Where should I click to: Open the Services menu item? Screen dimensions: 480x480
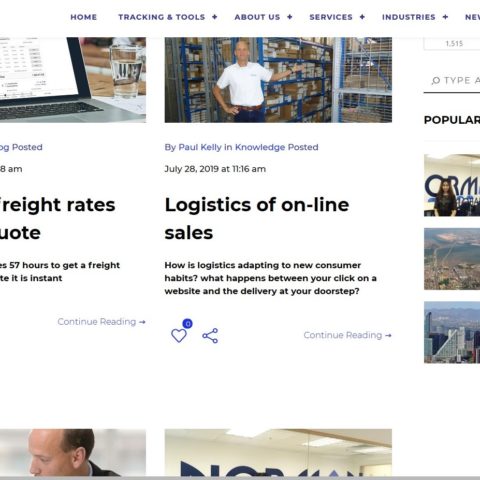pos(331,17)
